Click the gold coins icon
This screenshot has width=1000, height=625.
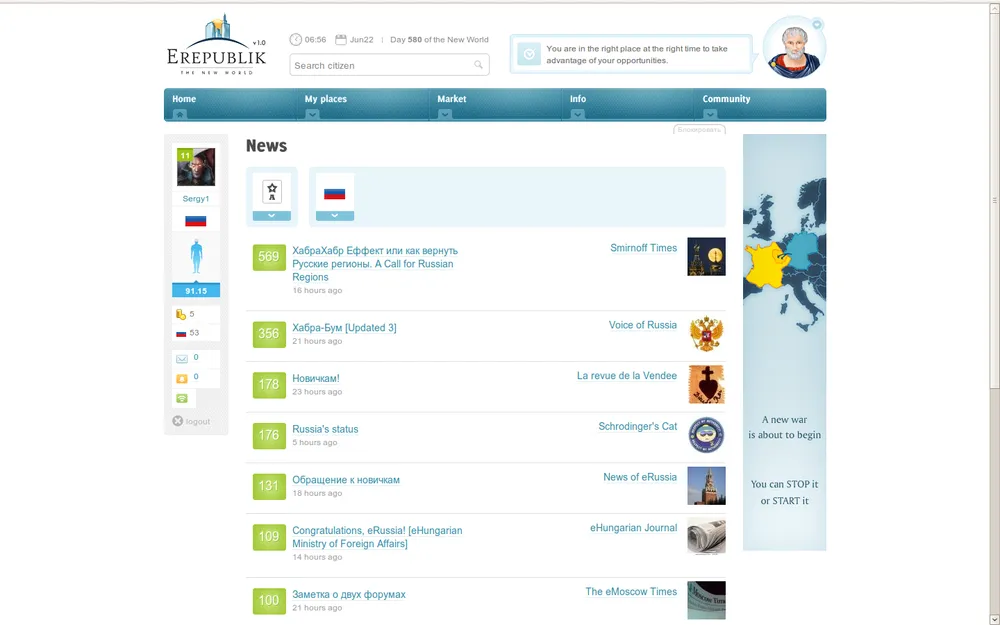180,314
